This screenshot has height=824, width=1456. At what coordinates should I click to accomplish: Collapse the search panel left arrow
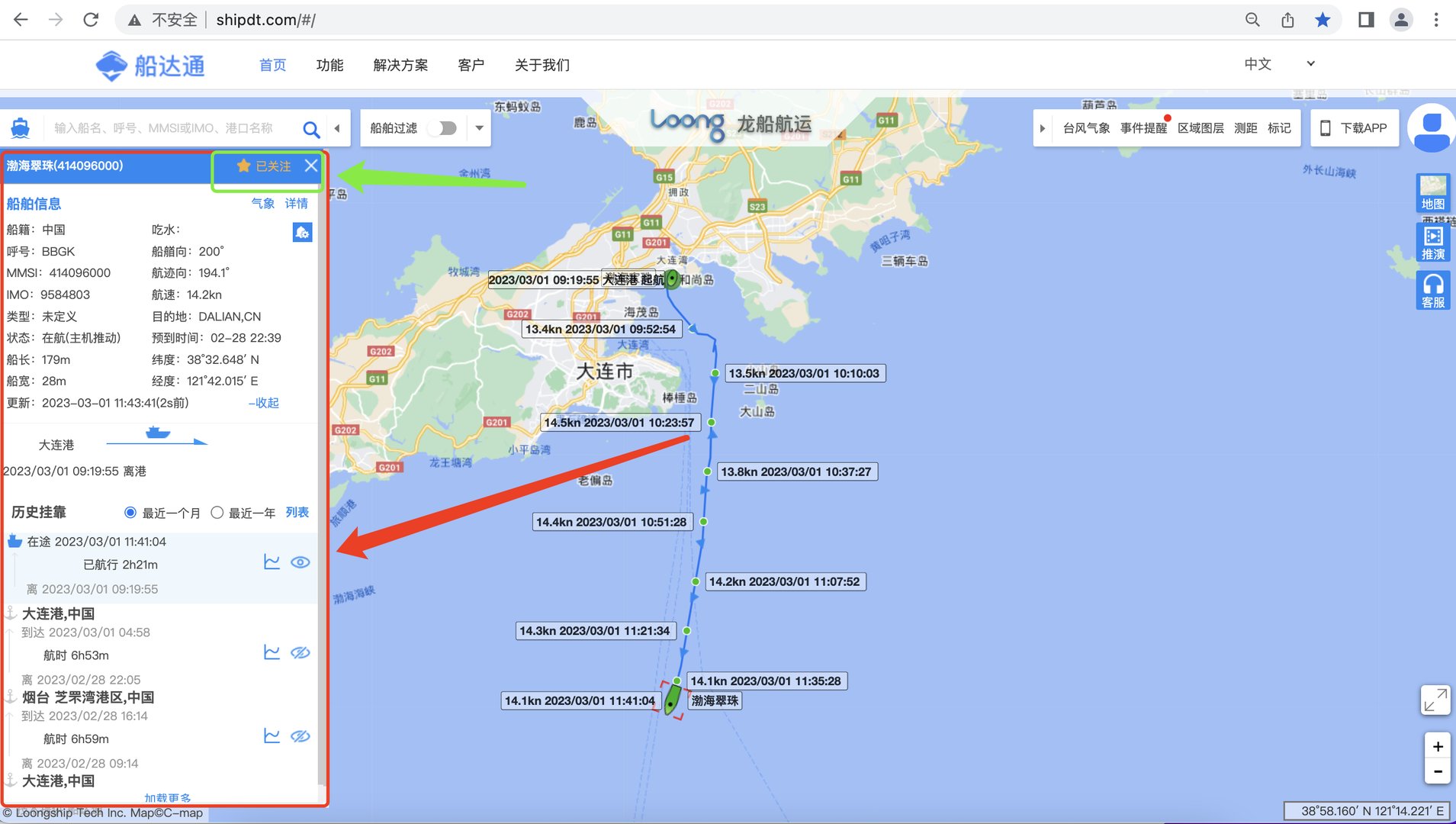pos(337,128)
